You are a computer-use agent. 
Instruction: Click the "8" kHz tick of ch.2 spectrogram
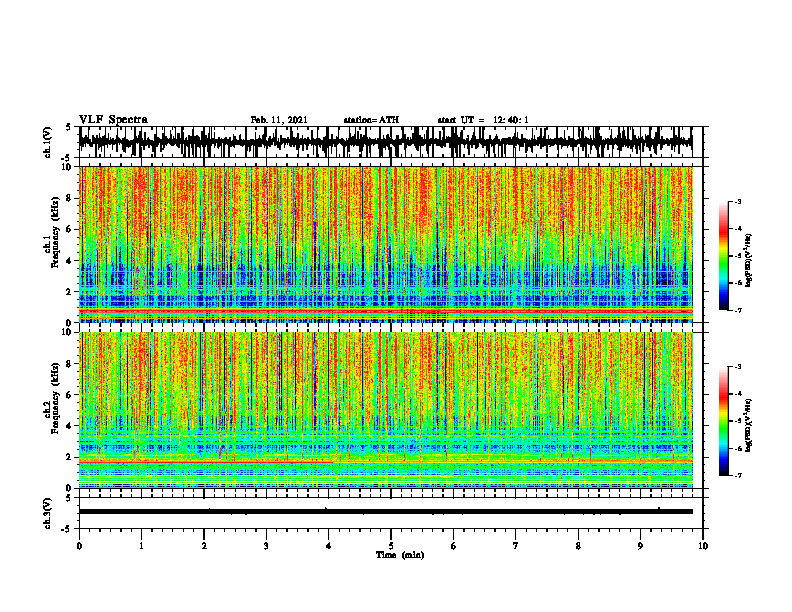pos(70,364)
